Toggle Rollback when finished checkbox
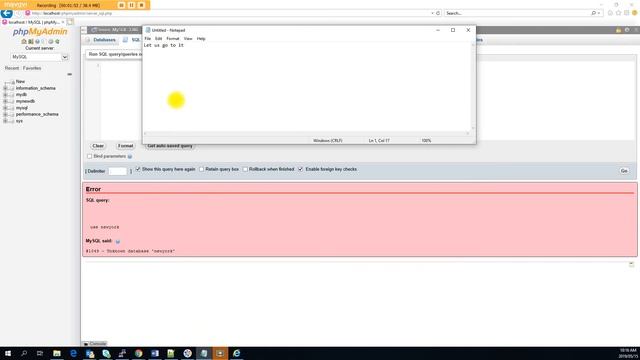This screenshot has height=360, width=640. click(x=245, y=169)
